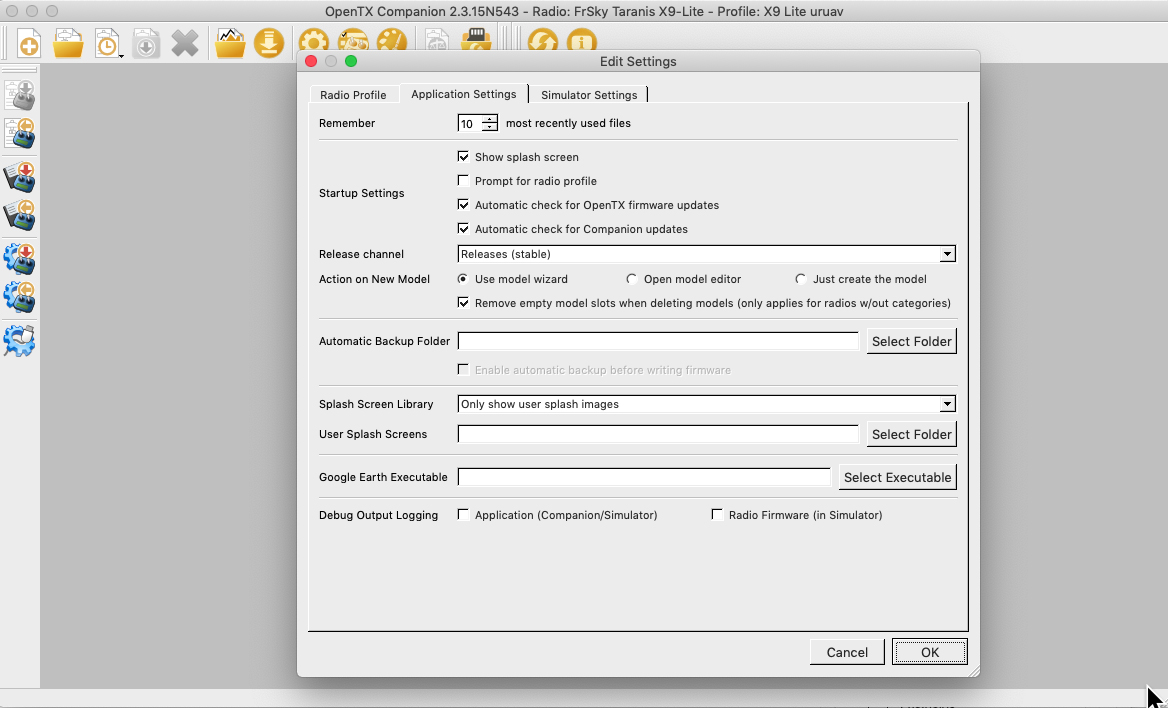
Task: Toggle Show splash screen checkbox
Action: coord(463,157)
